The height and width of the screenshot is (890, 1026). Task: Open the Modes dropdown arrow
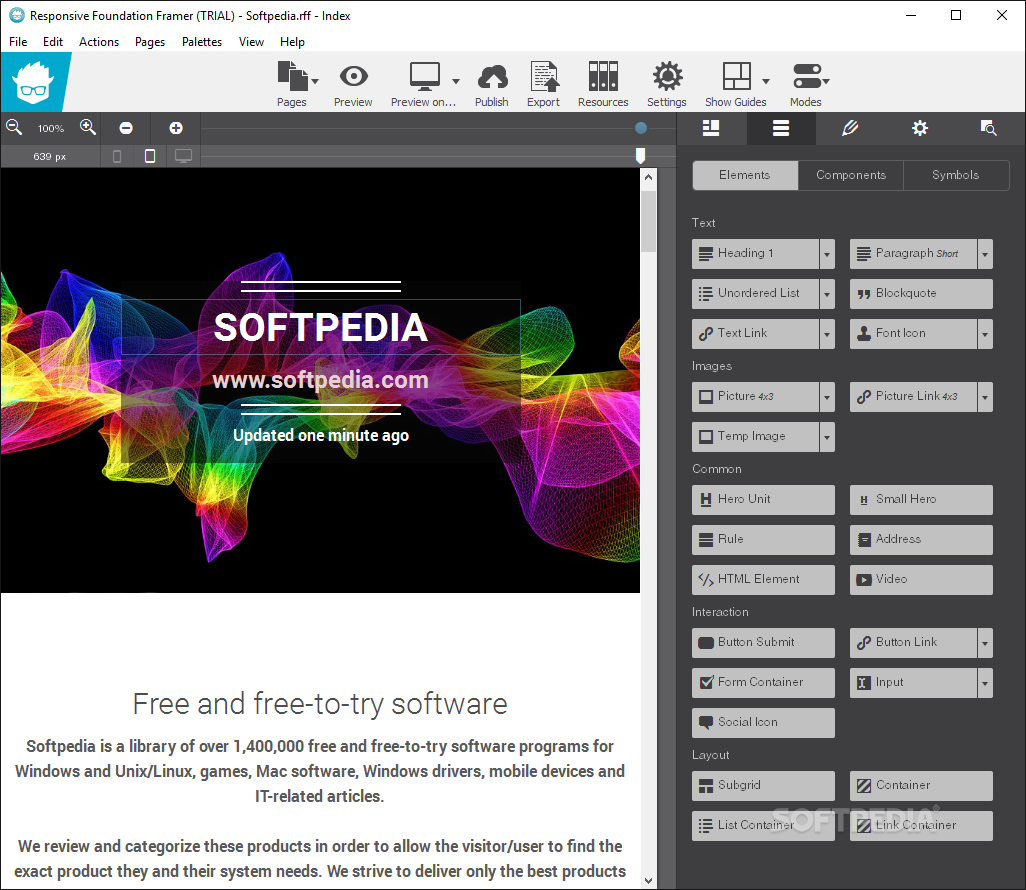click(826, 81)
